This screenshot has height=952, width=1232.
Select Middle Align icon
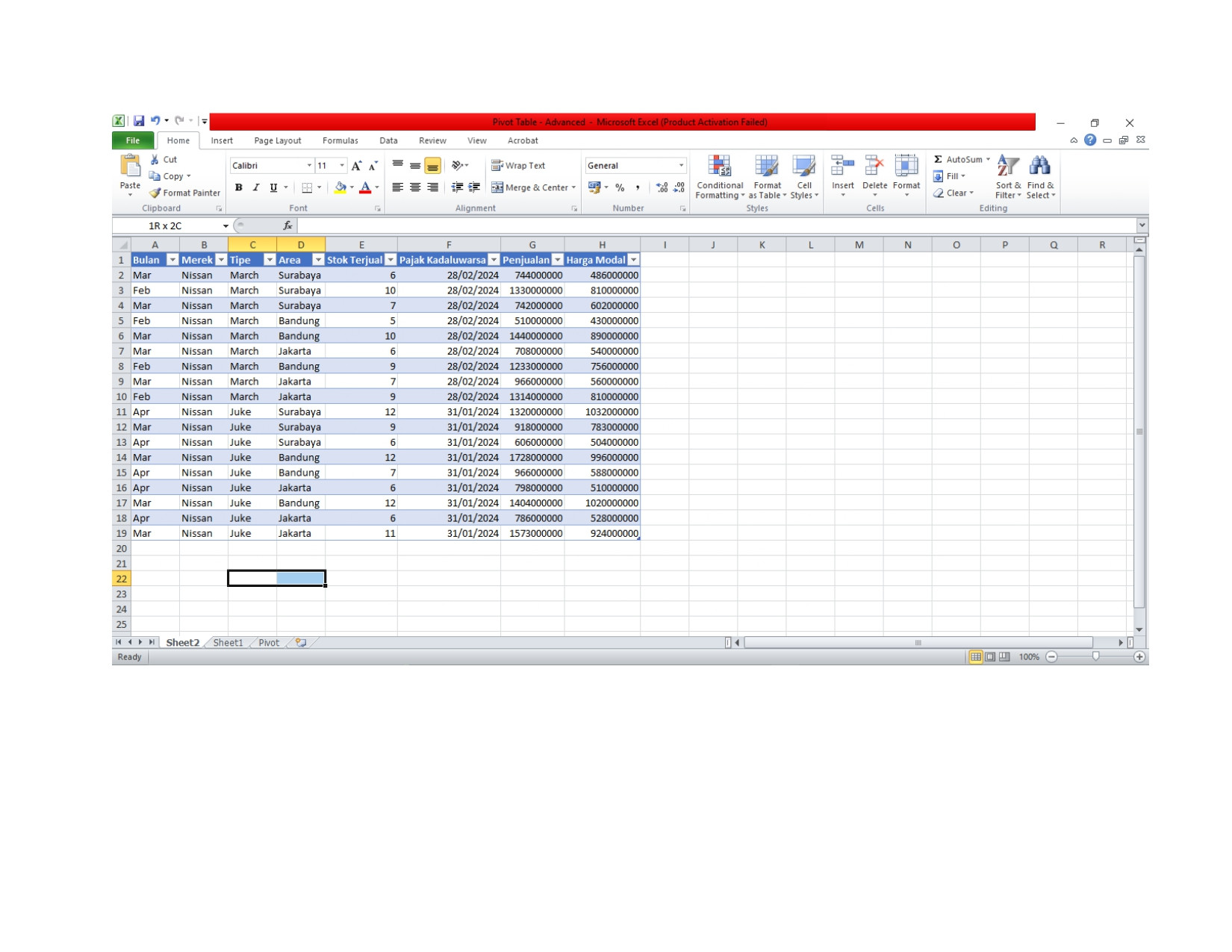[x=415, y=165]
